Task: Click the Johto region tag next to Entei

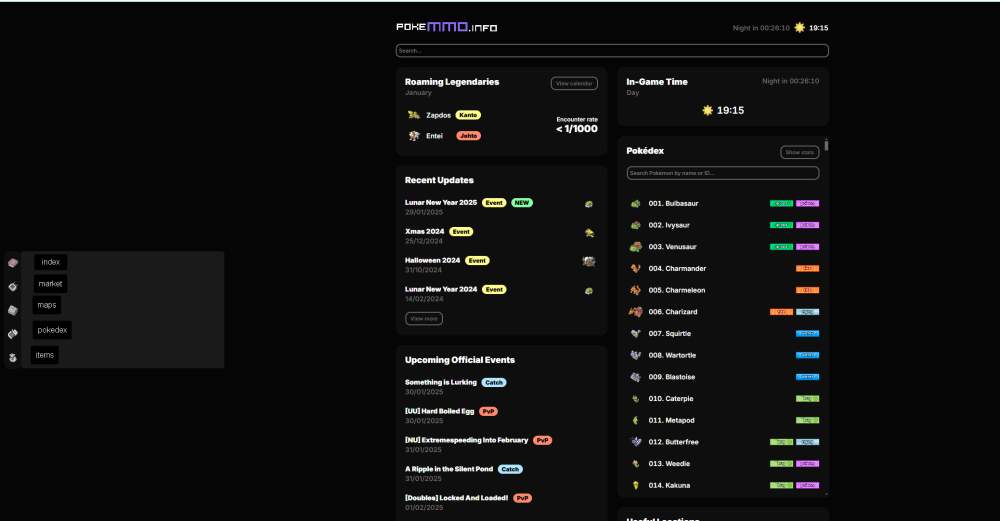Action: click(x=468, y=136)
